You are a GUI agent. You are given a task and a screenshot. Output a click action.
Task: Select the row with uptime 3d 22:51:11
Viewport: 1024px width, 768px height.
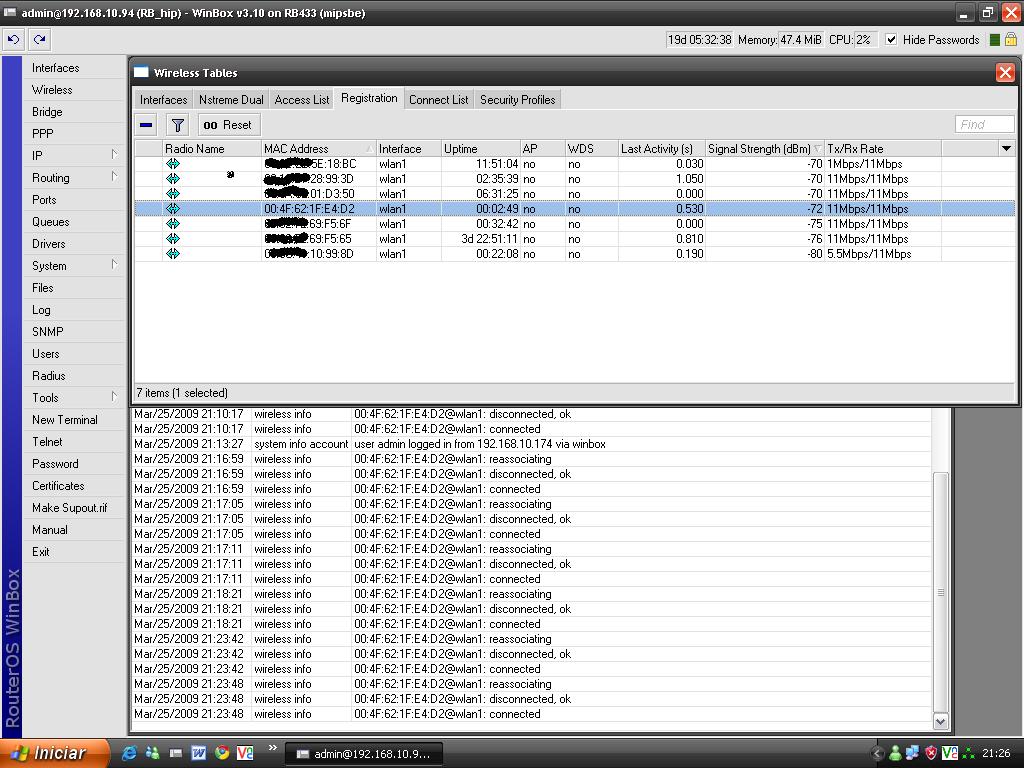point(575,239)
